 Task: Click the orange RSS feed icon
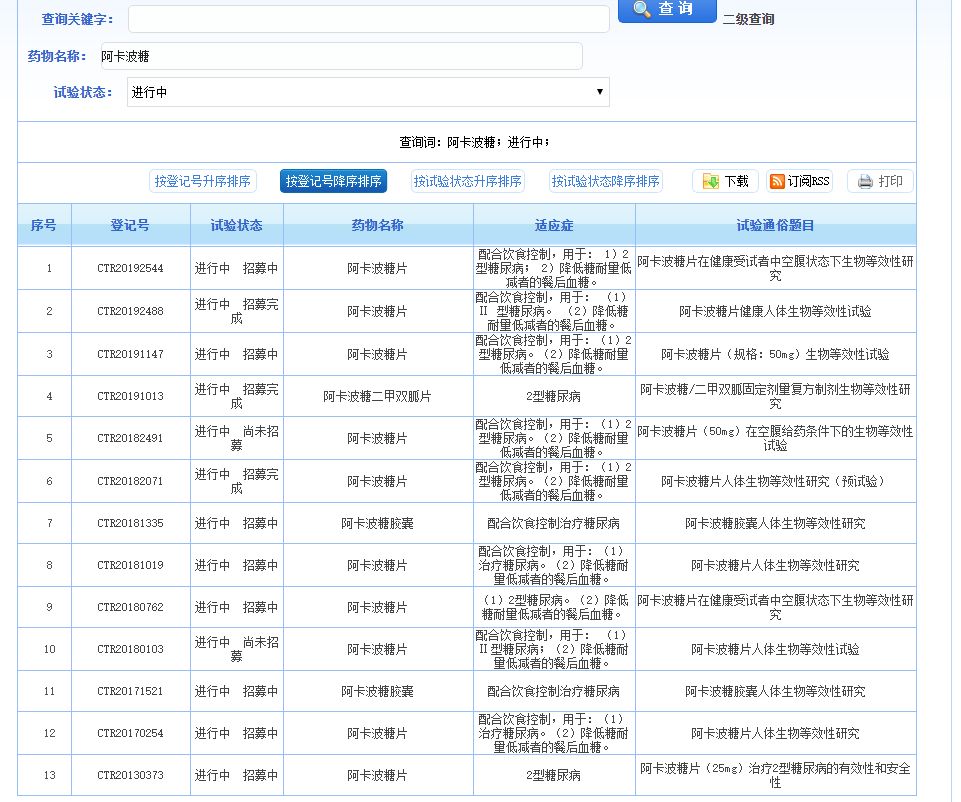[x=777, y=181]
